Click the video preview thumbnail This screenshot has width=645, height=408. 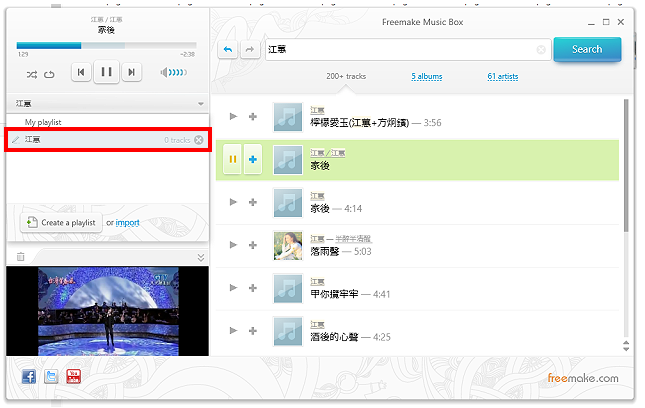coord(107,311)
